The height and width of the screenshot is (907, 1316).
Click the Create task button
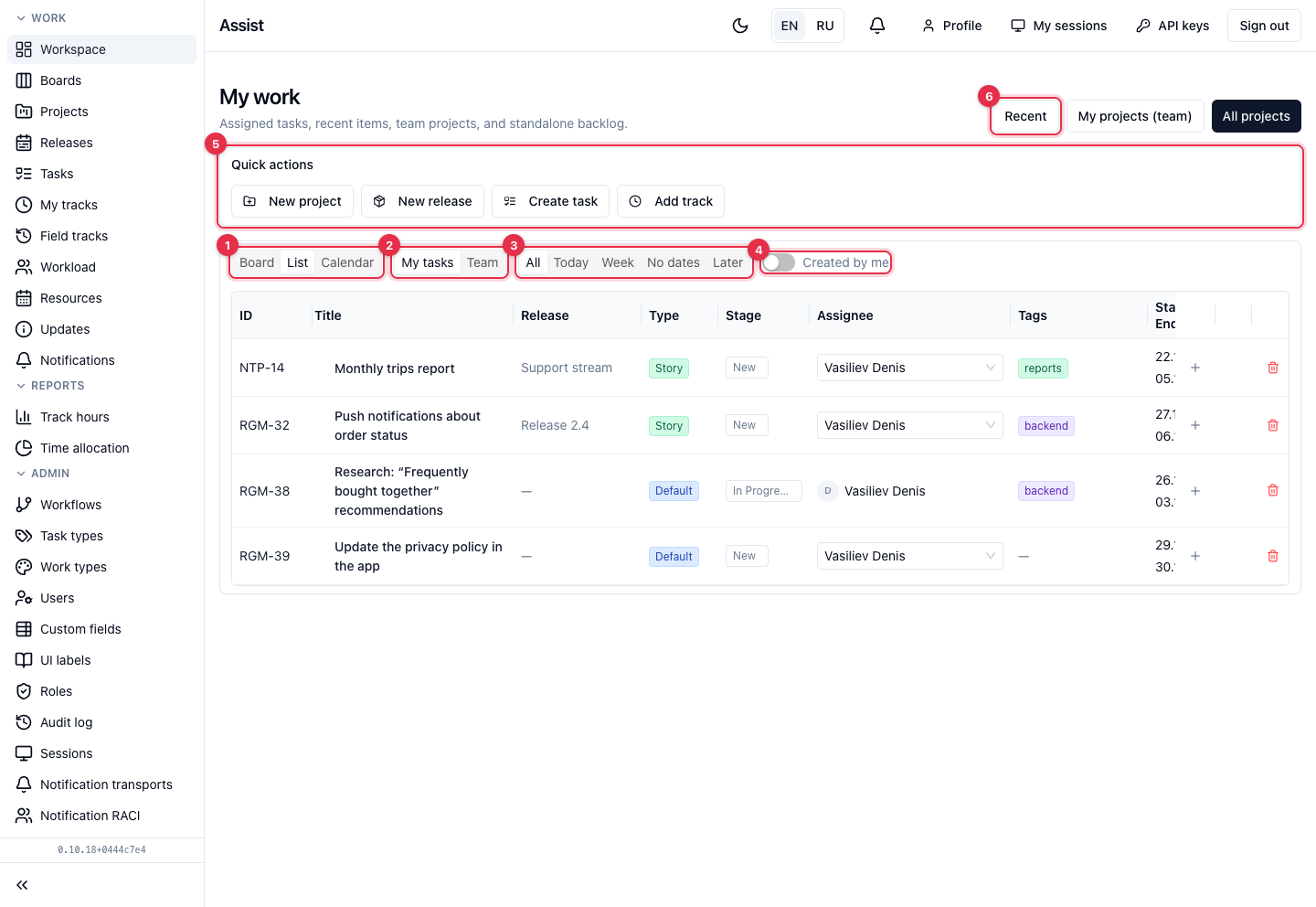click(x=550, y=201)
